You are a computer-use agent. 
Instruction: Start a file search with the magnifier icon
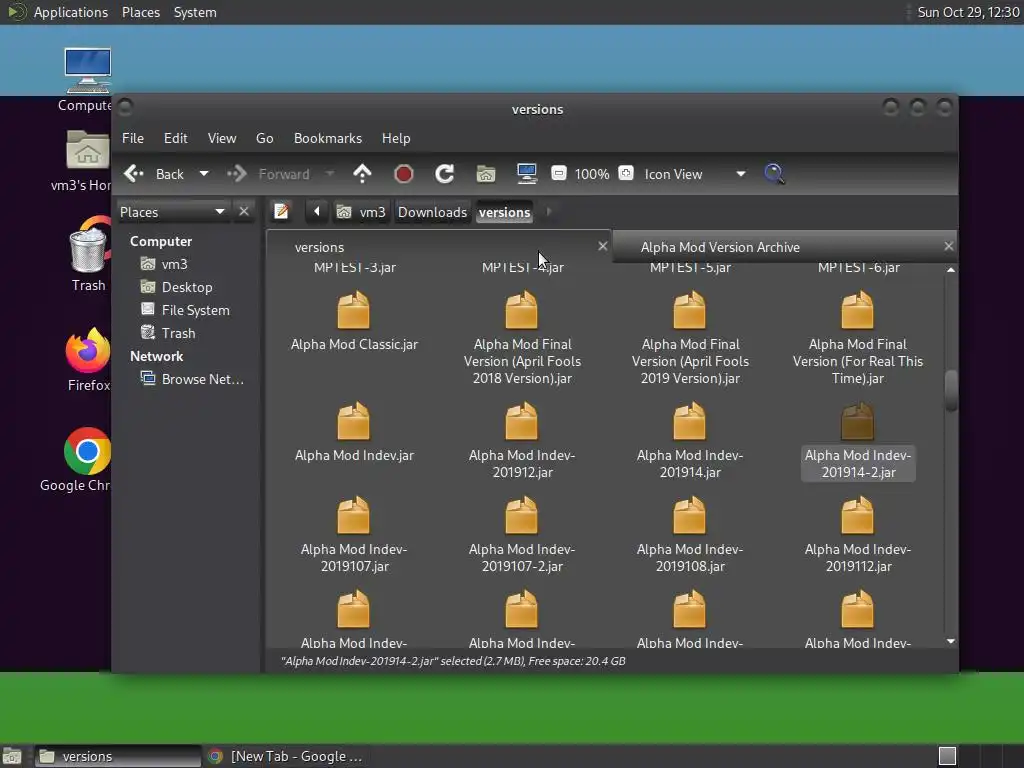774,174
